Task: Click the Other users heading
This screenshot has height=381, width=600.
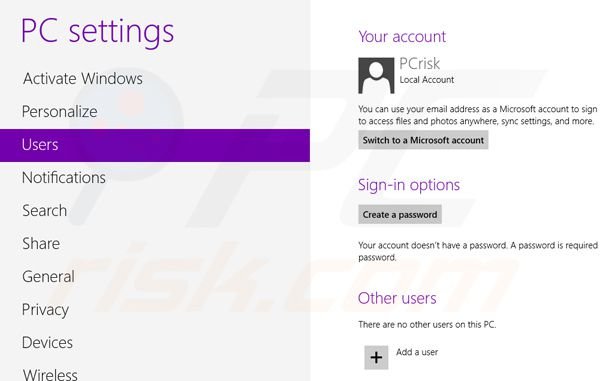Action: pyautogui.click(x=397, y=298)
